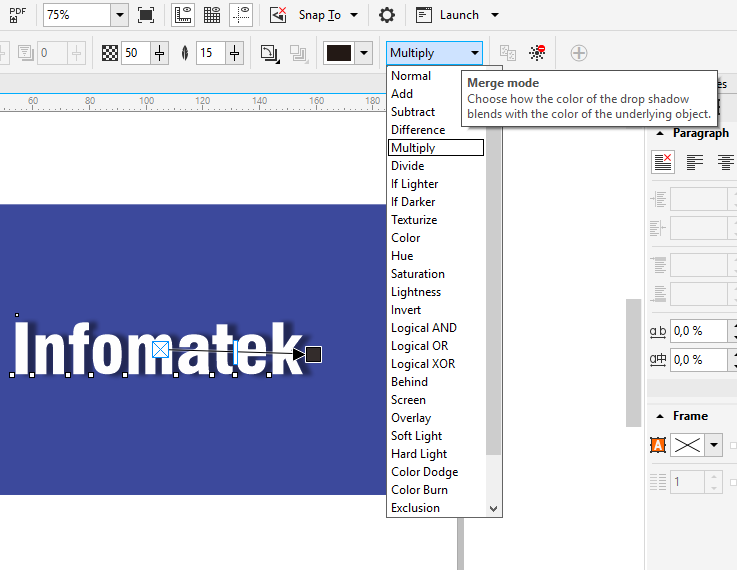Click the Publish to PDF icon

[x=20, y=15]
